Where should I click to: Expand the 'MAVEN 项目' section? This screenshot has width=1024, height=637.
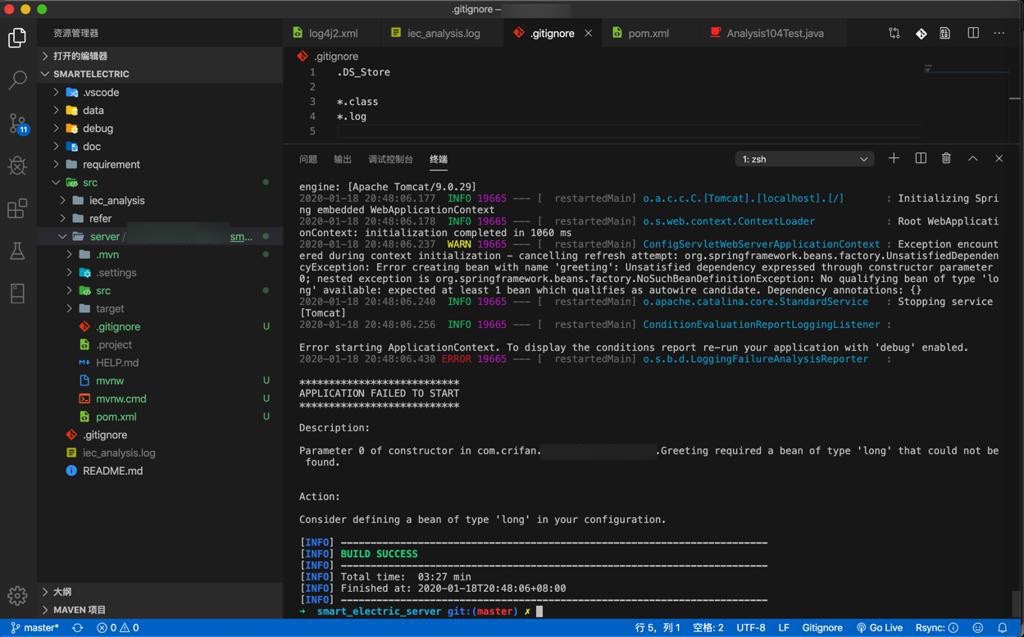point(80,610)
